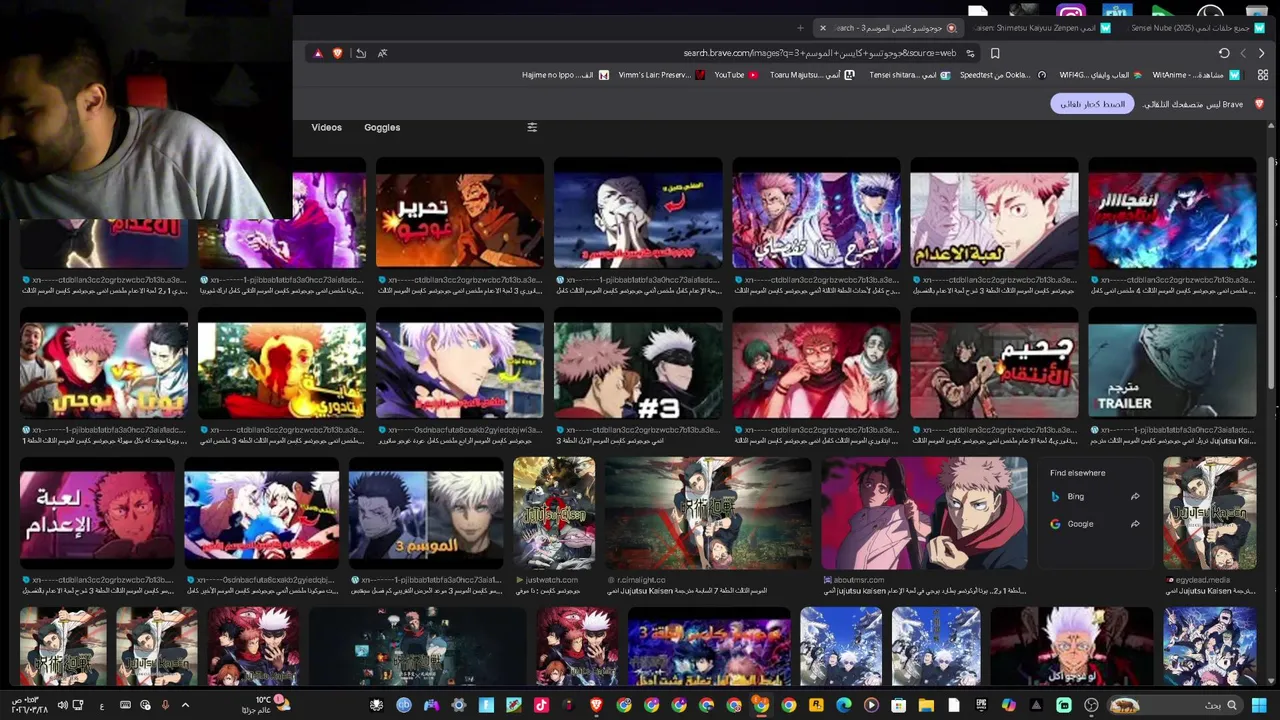Switch to the Goggles search tab
Screen dimensions: 1280x720
[382, 127]
